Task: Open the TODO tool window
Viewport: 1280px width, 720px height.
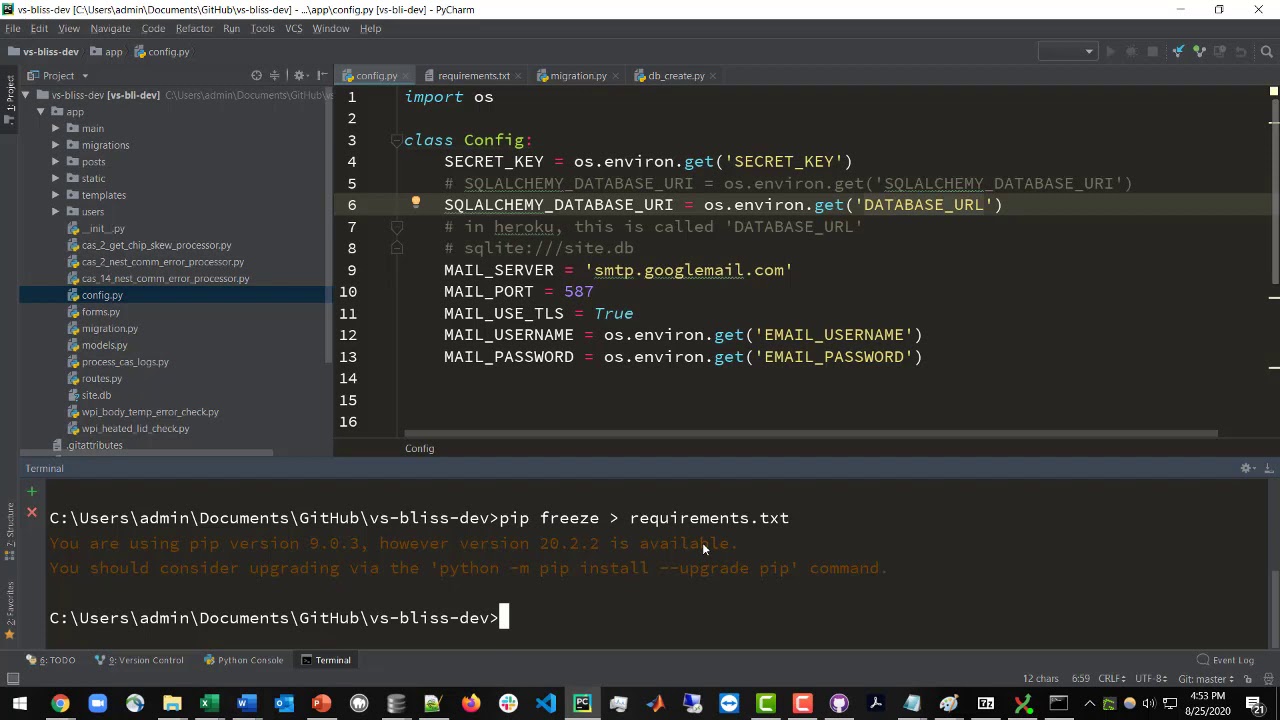Action: pos(51,660)
